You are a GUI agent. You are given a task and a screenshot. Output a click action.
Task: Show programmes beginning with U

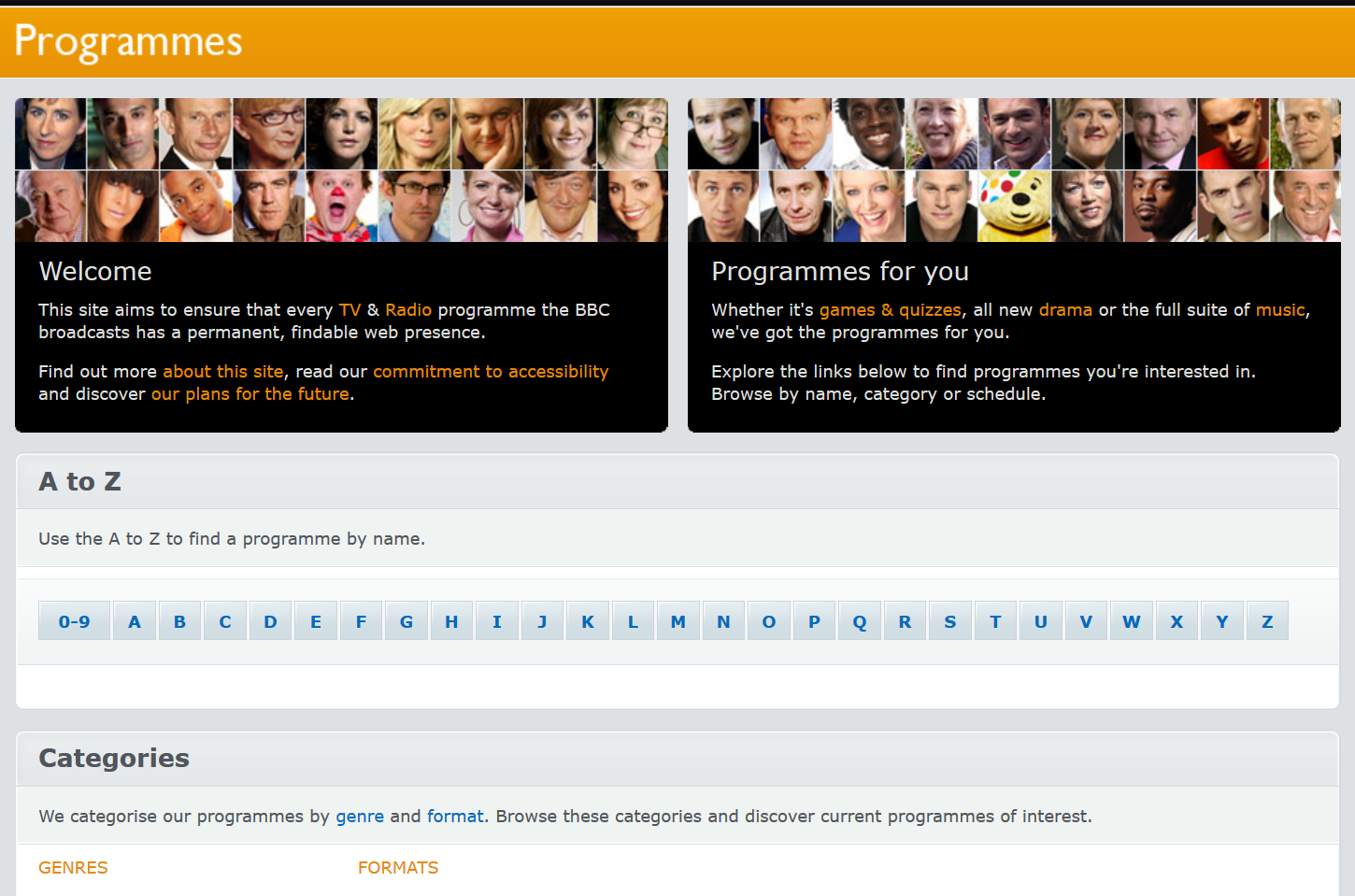(x=1041, y=621)
